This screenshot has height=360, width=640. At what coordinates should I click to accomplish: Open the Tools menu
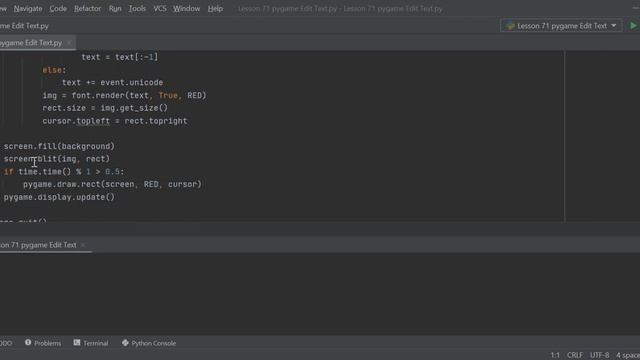[x=137, y=9]
